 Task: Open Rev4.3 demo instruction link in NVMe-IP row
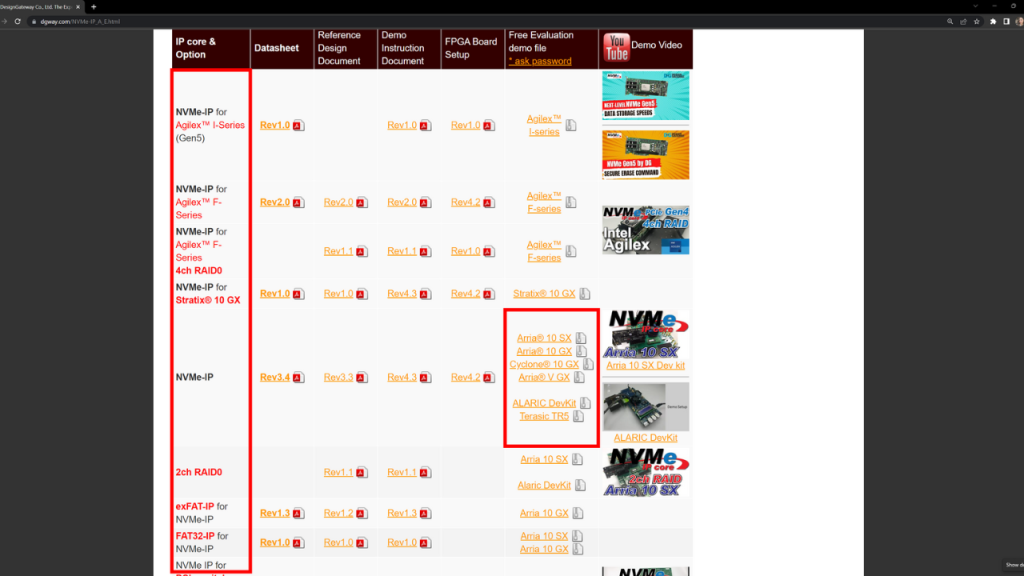[402, 377]
